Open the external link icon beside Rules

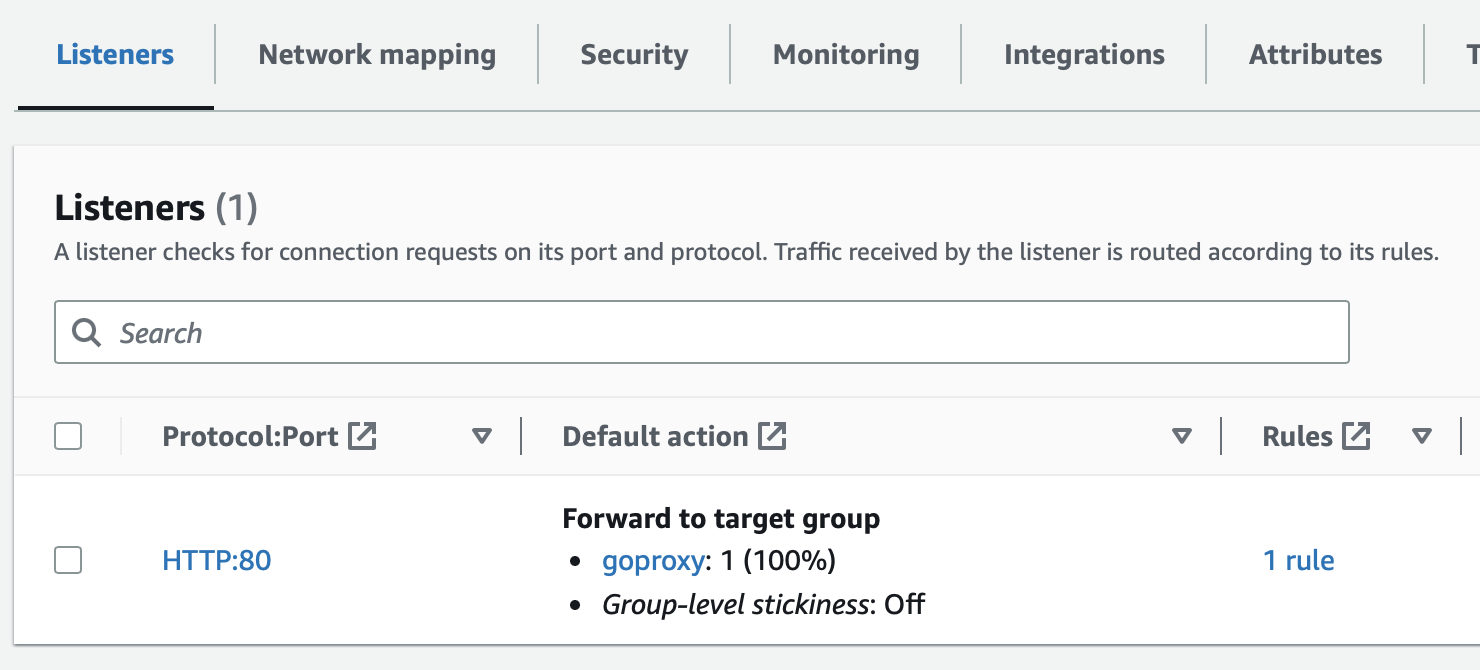point(1356,436)
